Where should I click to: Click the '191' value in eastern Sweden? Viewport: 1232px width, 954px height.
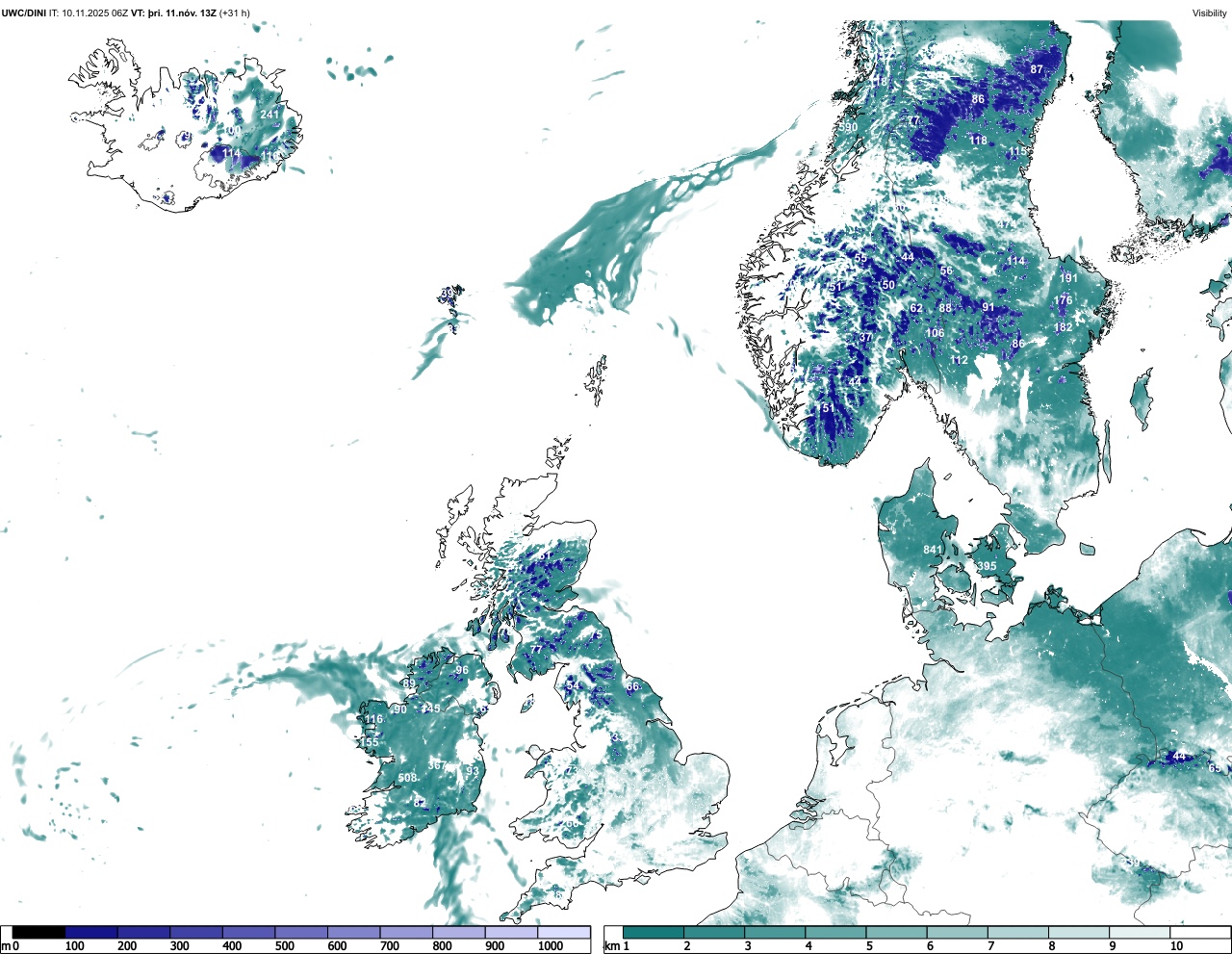[1068, 278]
